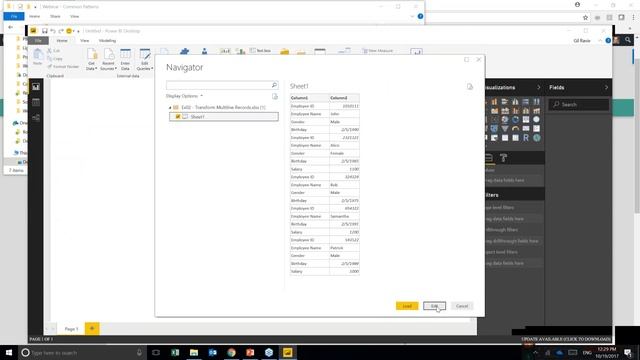Click the Load button in Navigator

pos(407,306)
